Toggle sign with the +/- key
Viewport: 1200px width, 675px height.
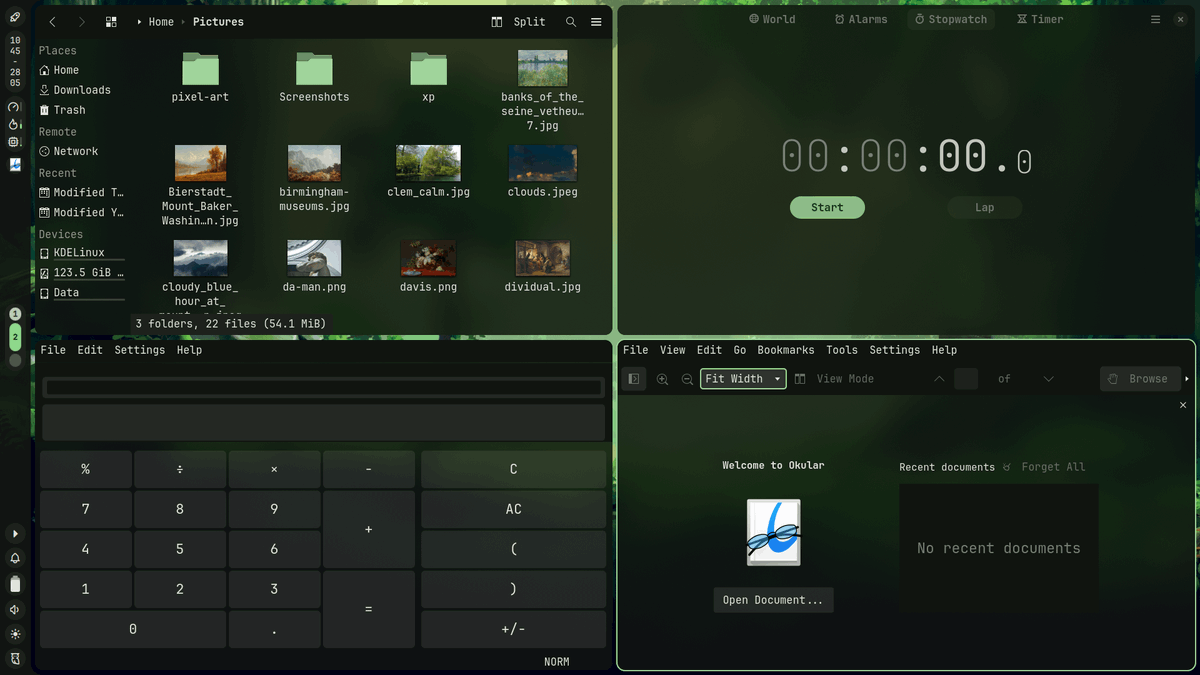513,629
